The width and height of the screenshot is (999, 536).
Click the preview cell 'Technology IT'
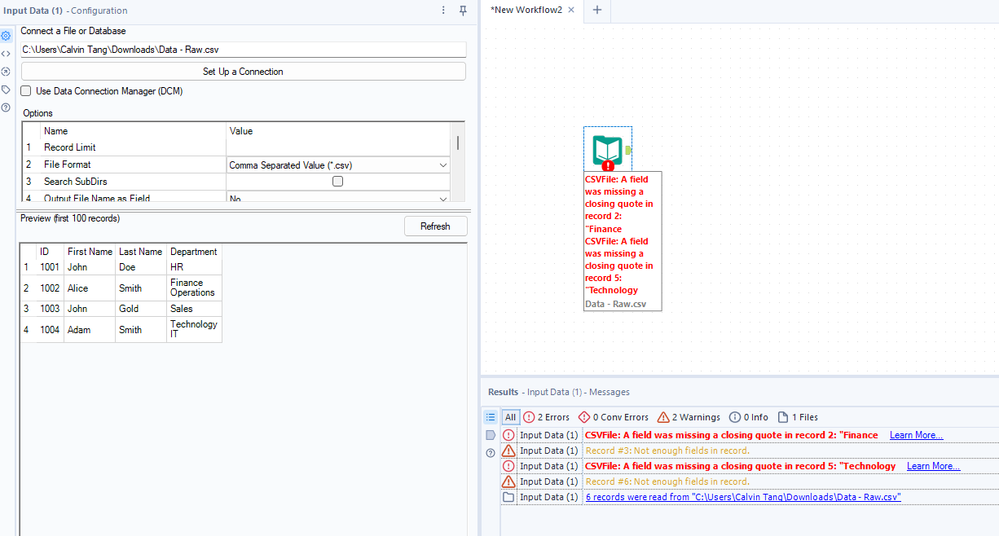click(194, 329)
